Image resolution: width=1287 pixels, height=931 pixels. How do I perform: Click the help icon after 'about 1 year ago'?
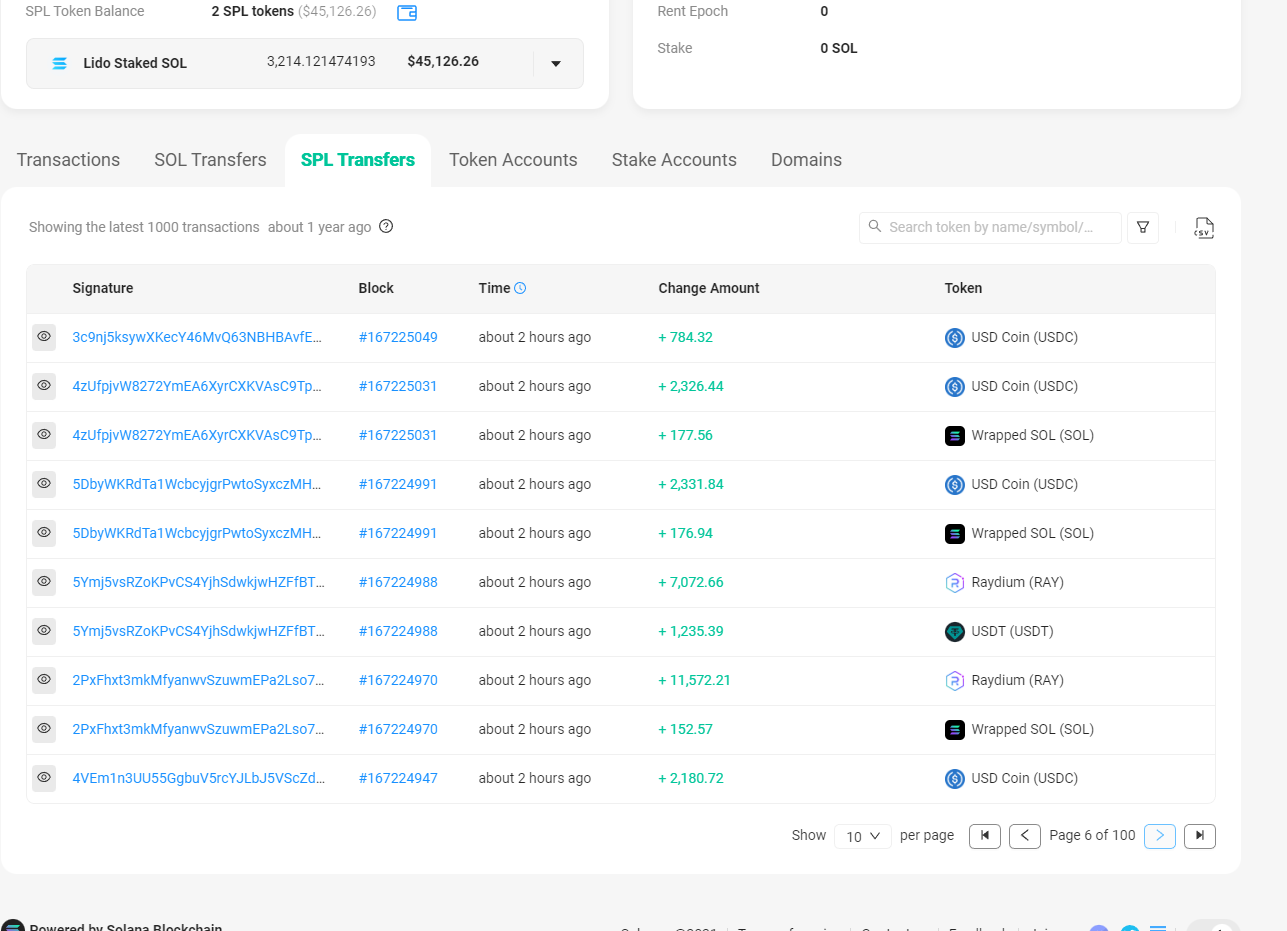click(x=386, y=227)
